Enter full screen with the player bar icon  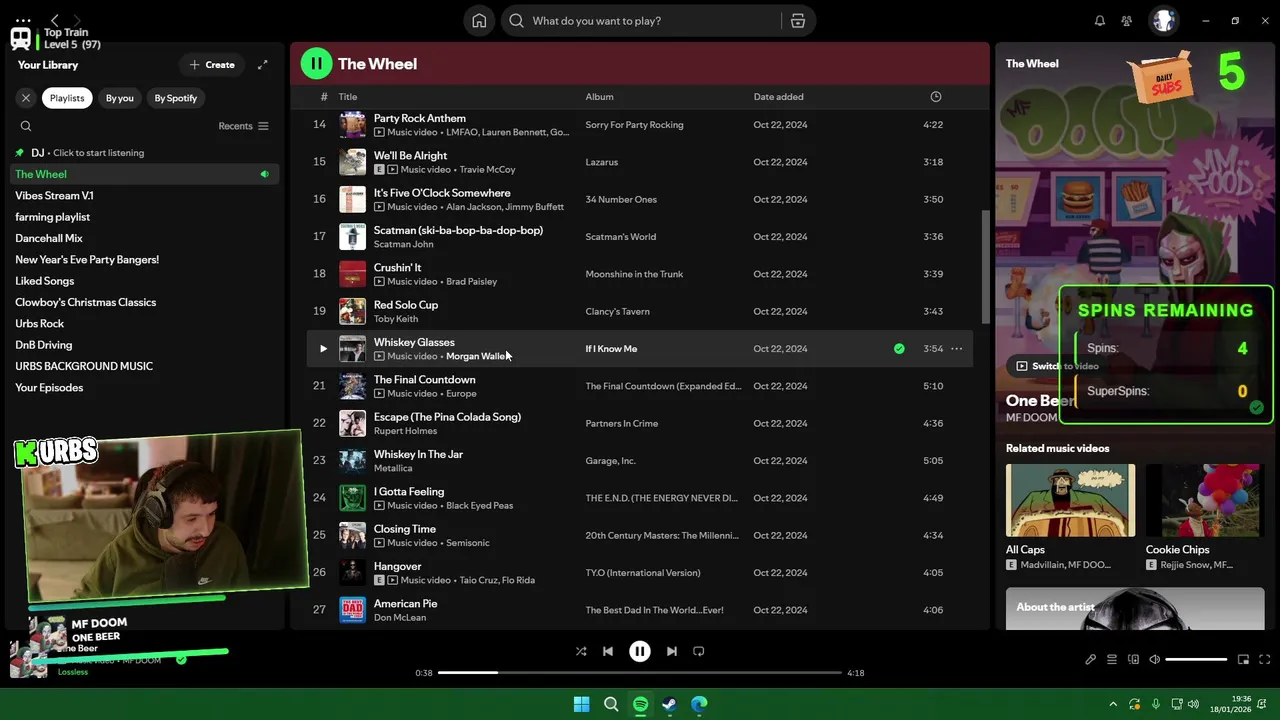(x=1265, y=660)
